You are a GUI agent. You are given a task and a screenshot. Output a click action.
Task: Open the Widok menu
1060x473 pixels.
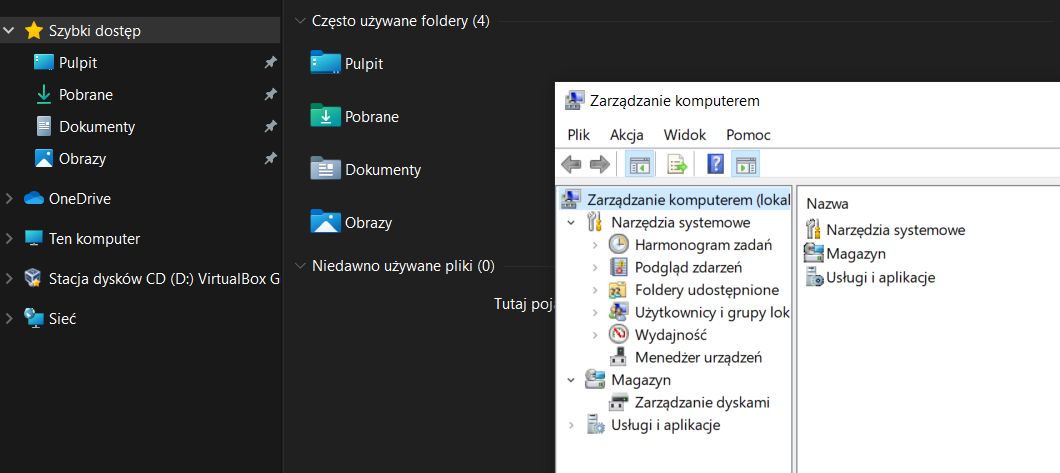click(685, 135)
